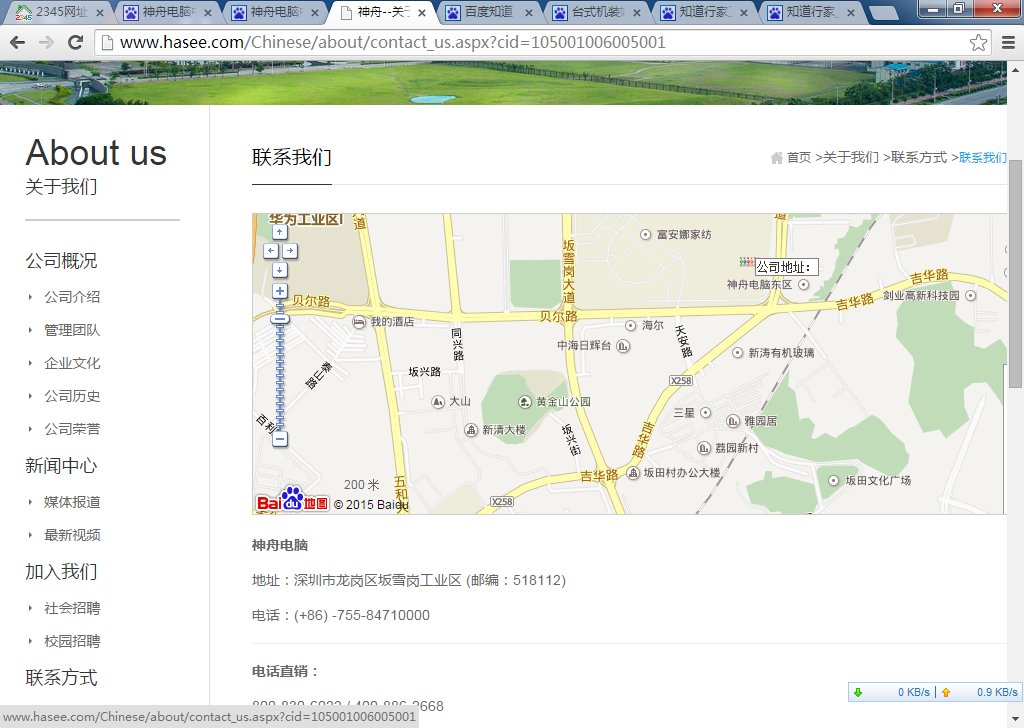Zoom in the map with plus button
The height and width of the screenshot is (728, 1024).
click(280, 291)
